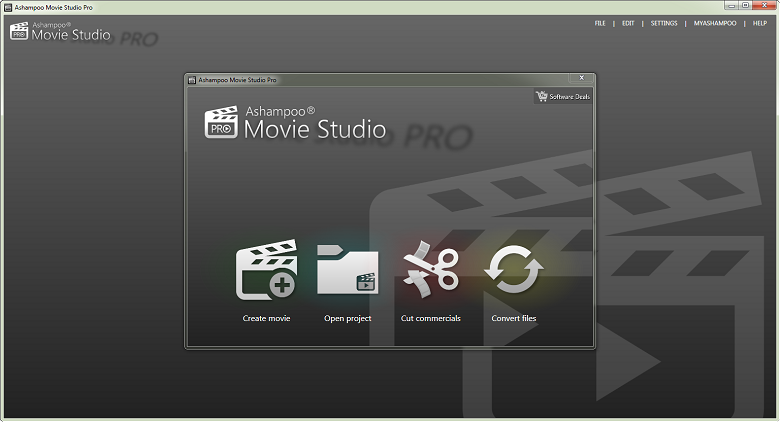Click the Movie Studio logo in the main window header
780x422 pixels.
point(60,31)
